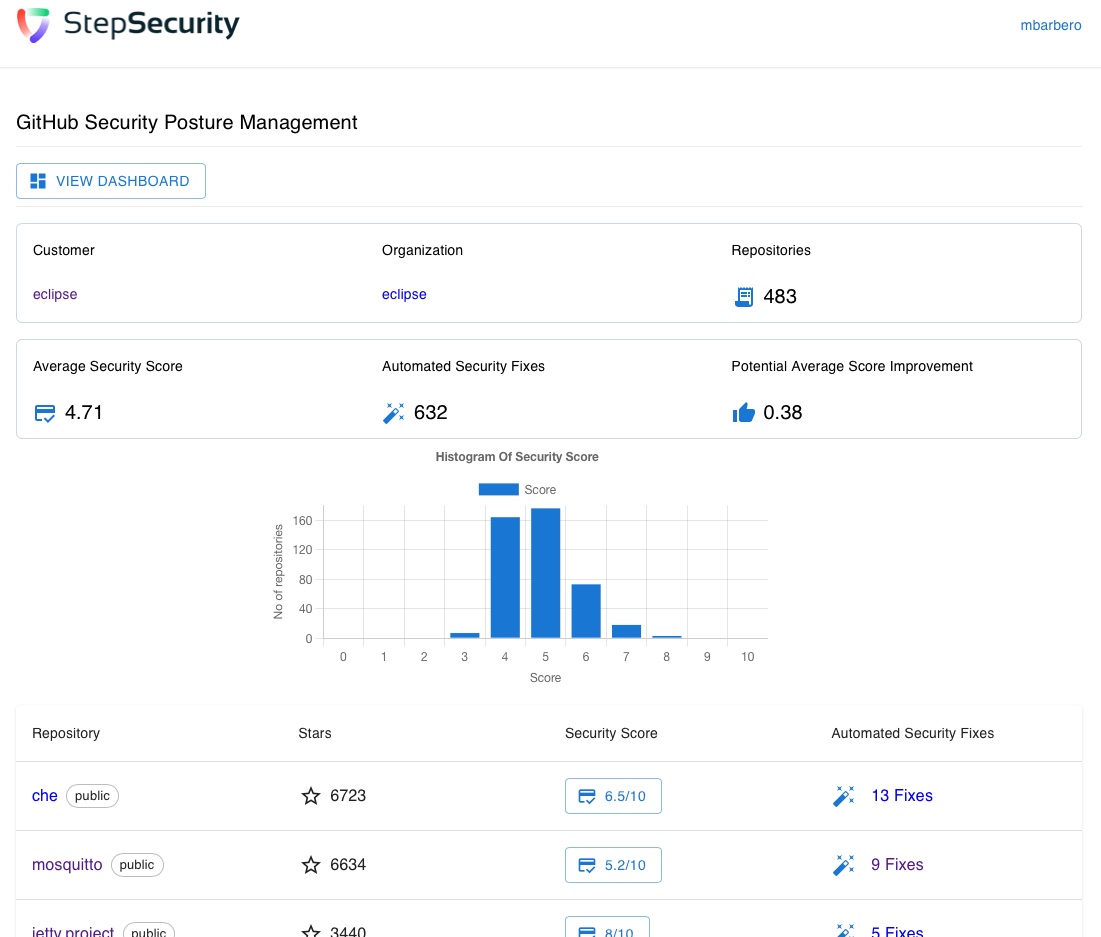Click the dashboard grid icon on View Dashboard

[x=38, y=181]
